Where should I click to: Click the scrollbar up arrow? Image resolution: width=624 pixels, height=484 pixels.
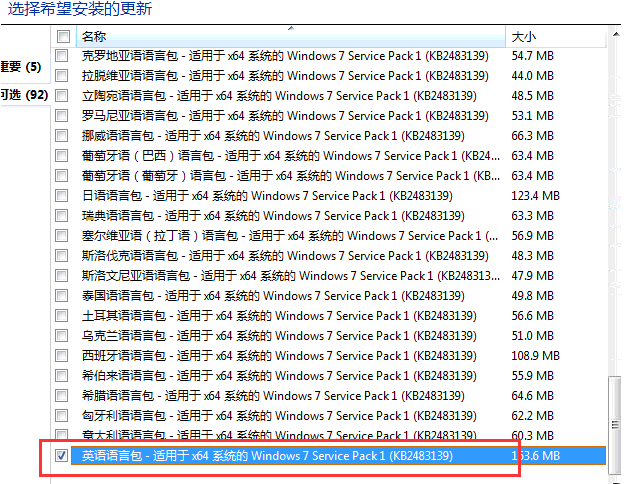click(x=614, y=37)
